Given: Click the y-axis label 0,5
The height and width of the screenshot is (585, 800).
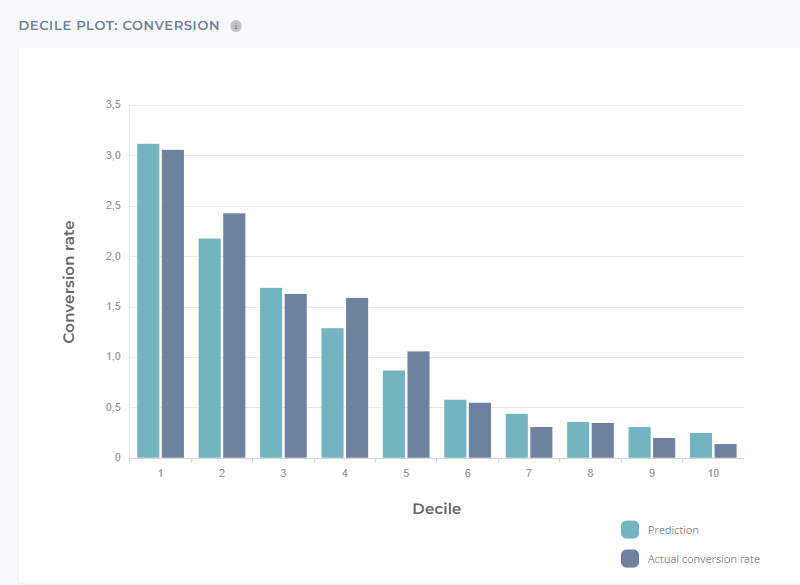Looking at the screenshot, I should pyautogui.click(x=113, y=408).
